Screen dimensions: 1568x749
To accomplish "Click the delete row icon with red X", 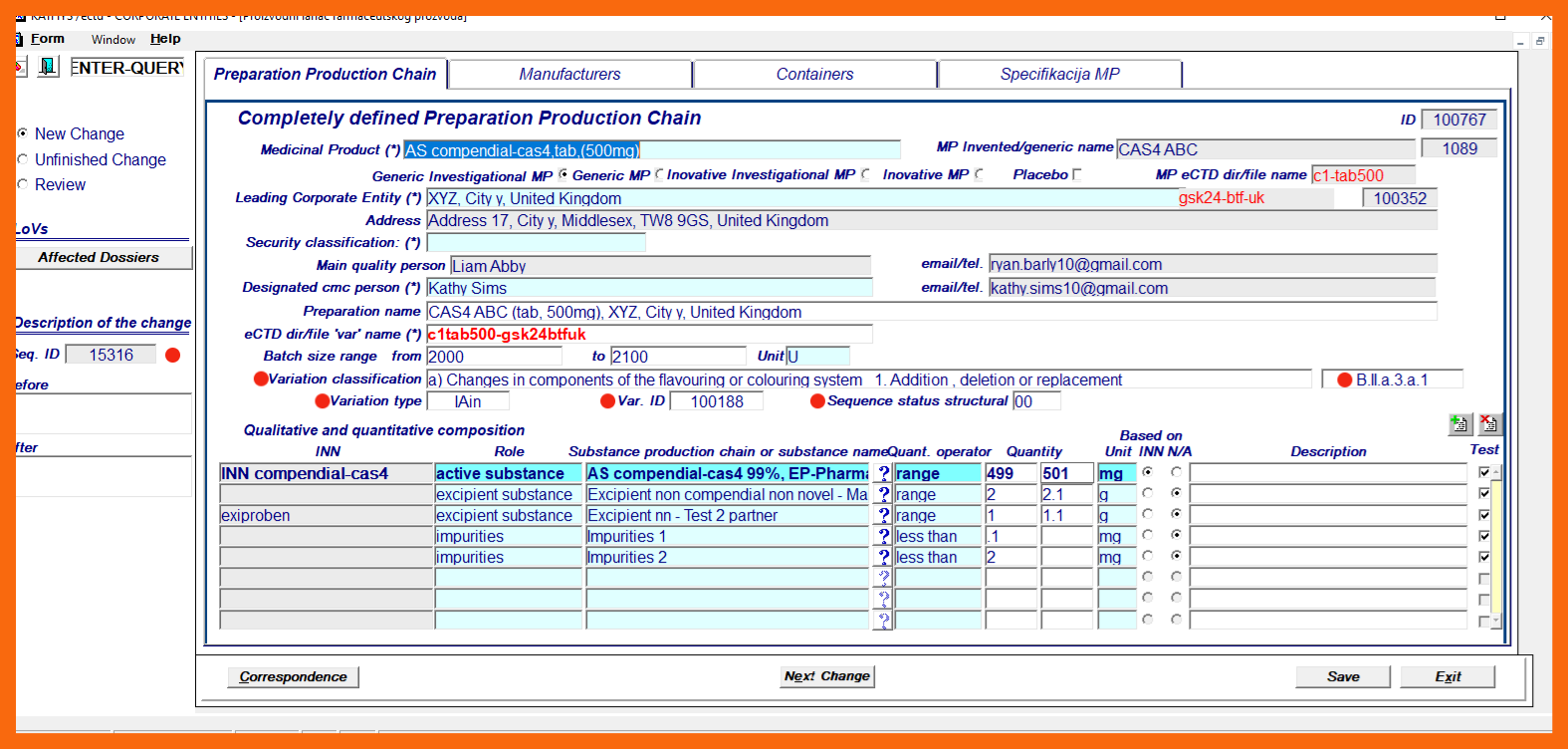I will pos(1488,424).
